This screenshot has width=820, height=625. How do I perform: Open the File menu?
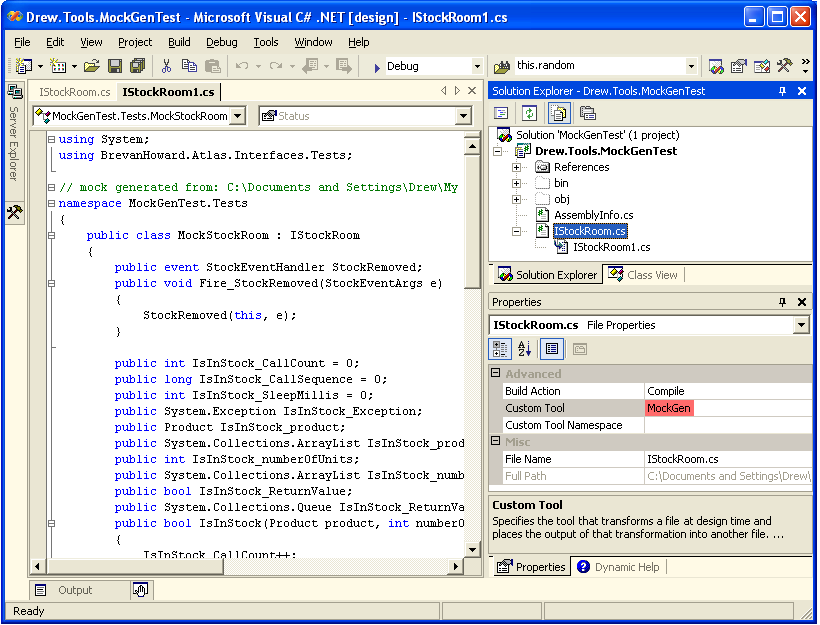[x=22, y=42]
